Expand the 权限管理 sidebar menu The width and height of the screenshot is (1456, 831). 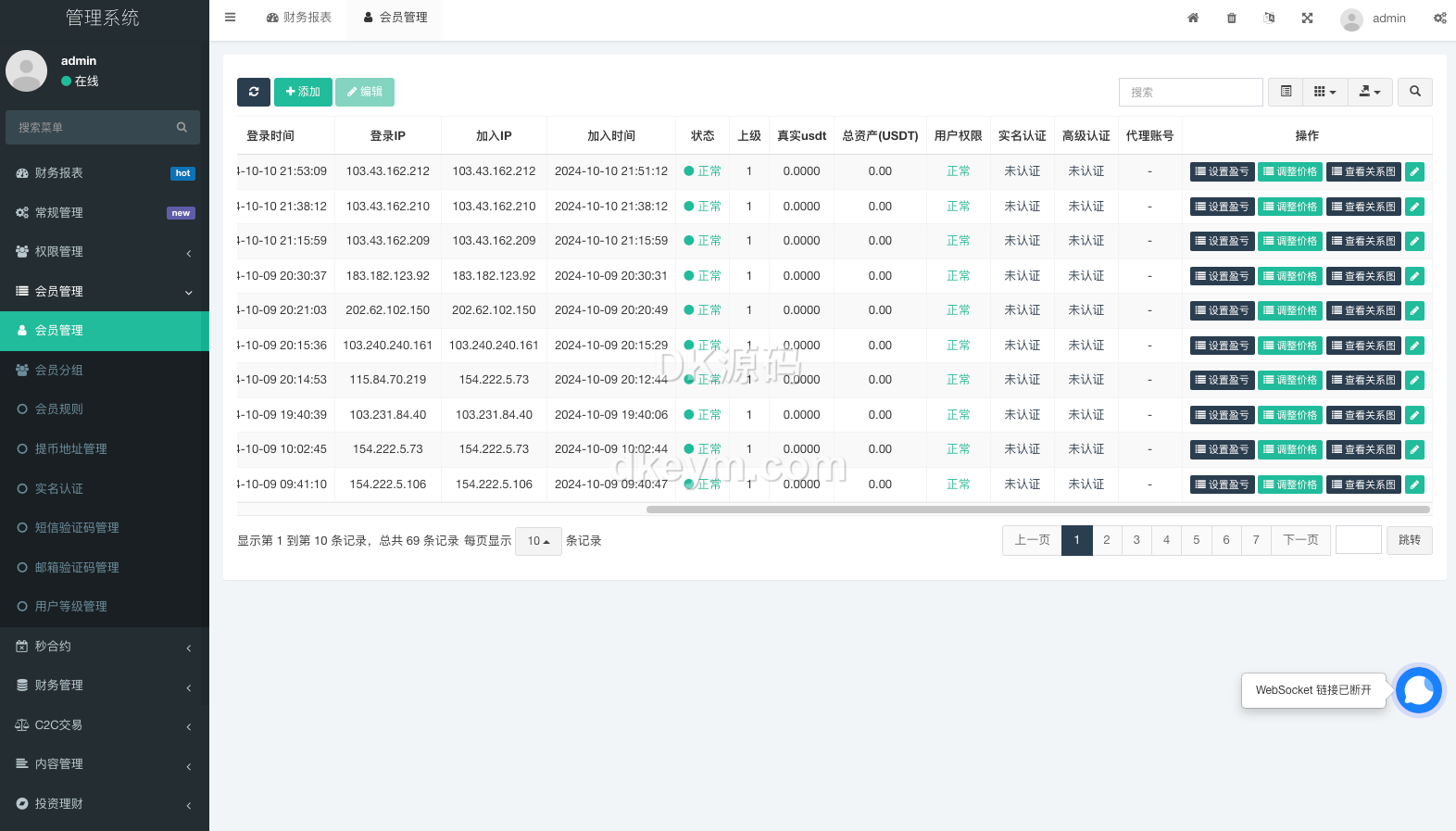(x=104, y=252)
